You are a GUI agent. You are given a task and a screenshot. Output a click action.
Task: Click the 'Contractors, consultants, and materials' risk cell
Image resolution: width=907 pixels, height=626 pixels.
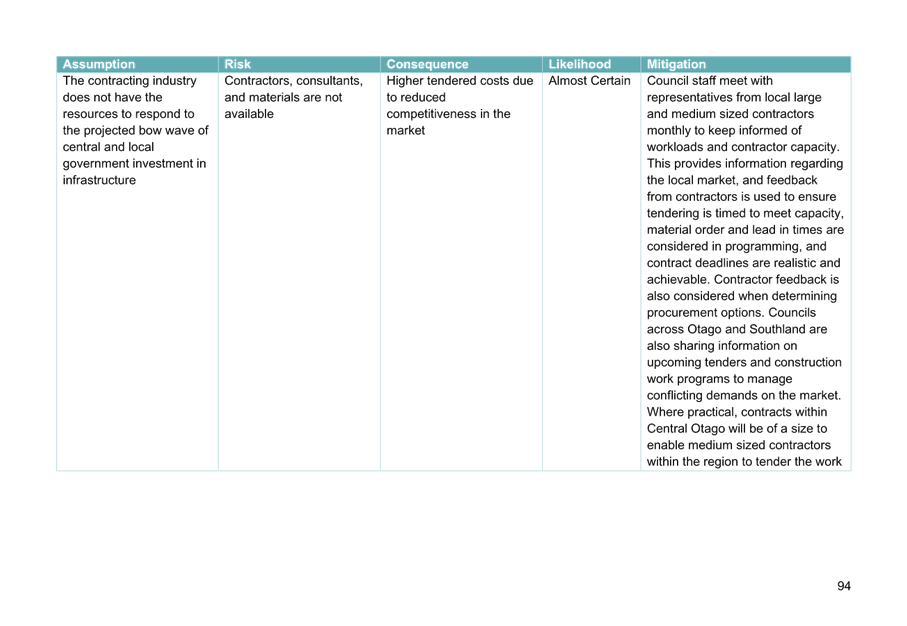[300, 271]
